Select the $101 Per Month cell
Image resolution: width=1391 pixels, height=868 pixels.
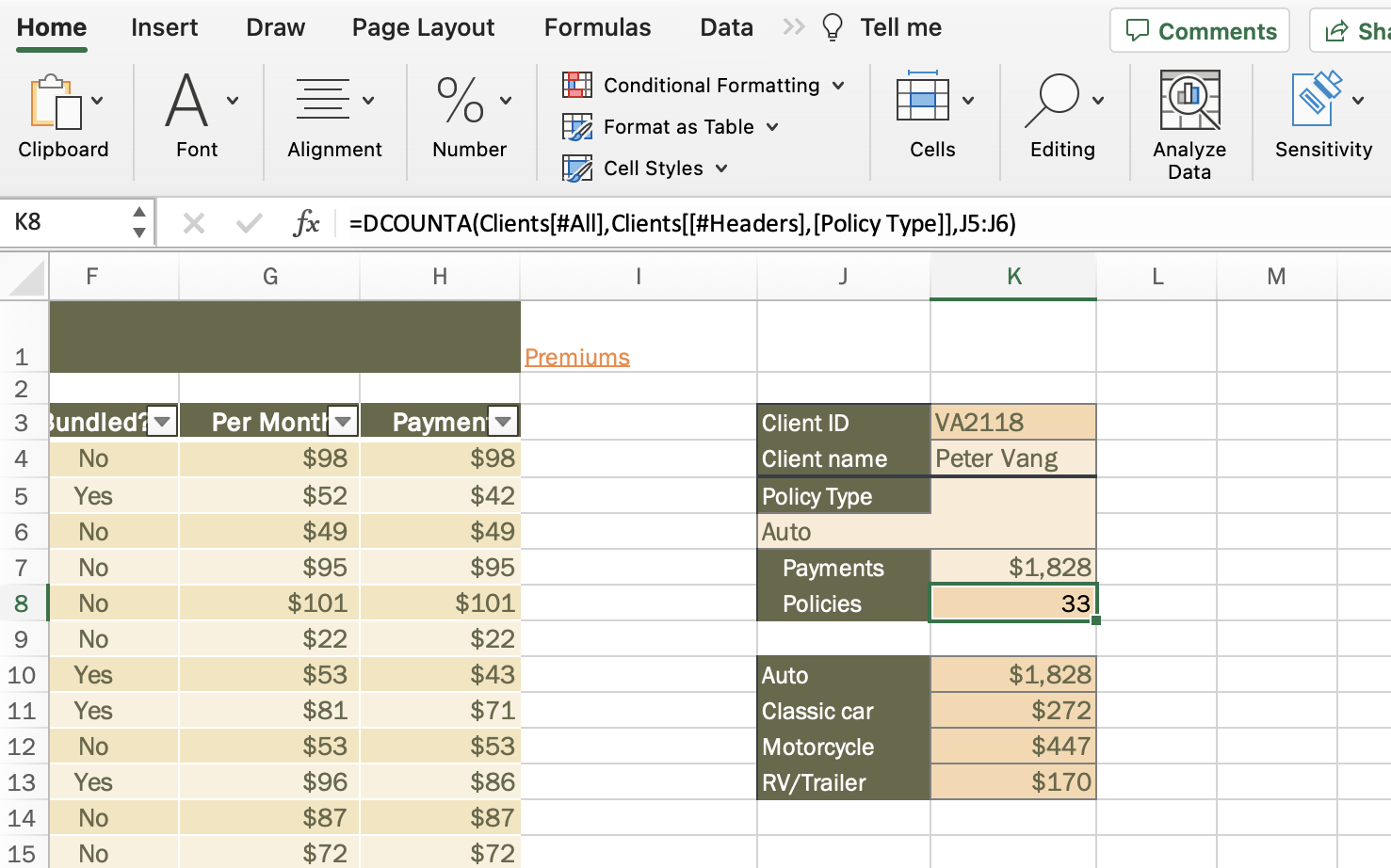click(x=269, y=603)
